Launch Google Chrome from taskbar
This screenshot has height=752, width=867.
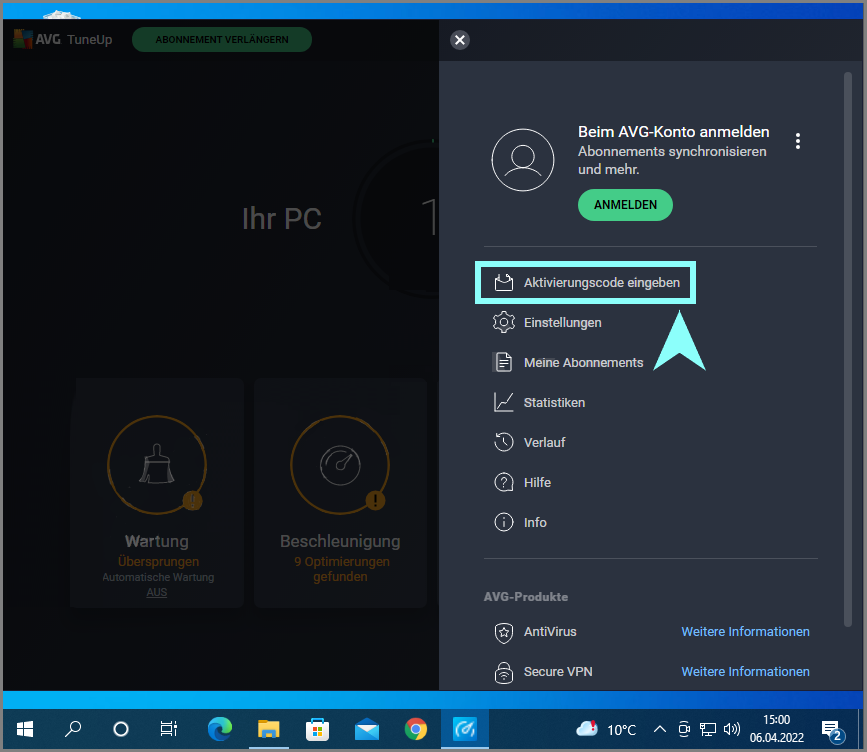(x=416, y=729)
